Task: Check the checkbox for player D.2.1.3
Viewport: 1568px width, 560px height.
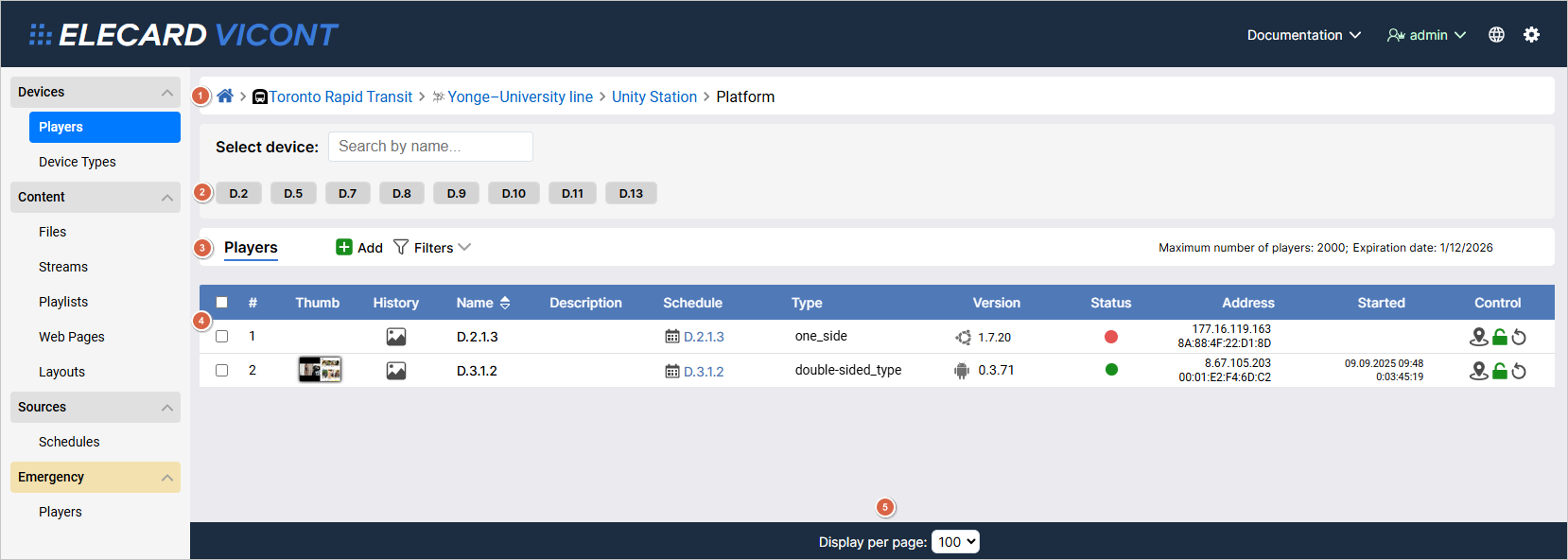Action: [222, 337]
